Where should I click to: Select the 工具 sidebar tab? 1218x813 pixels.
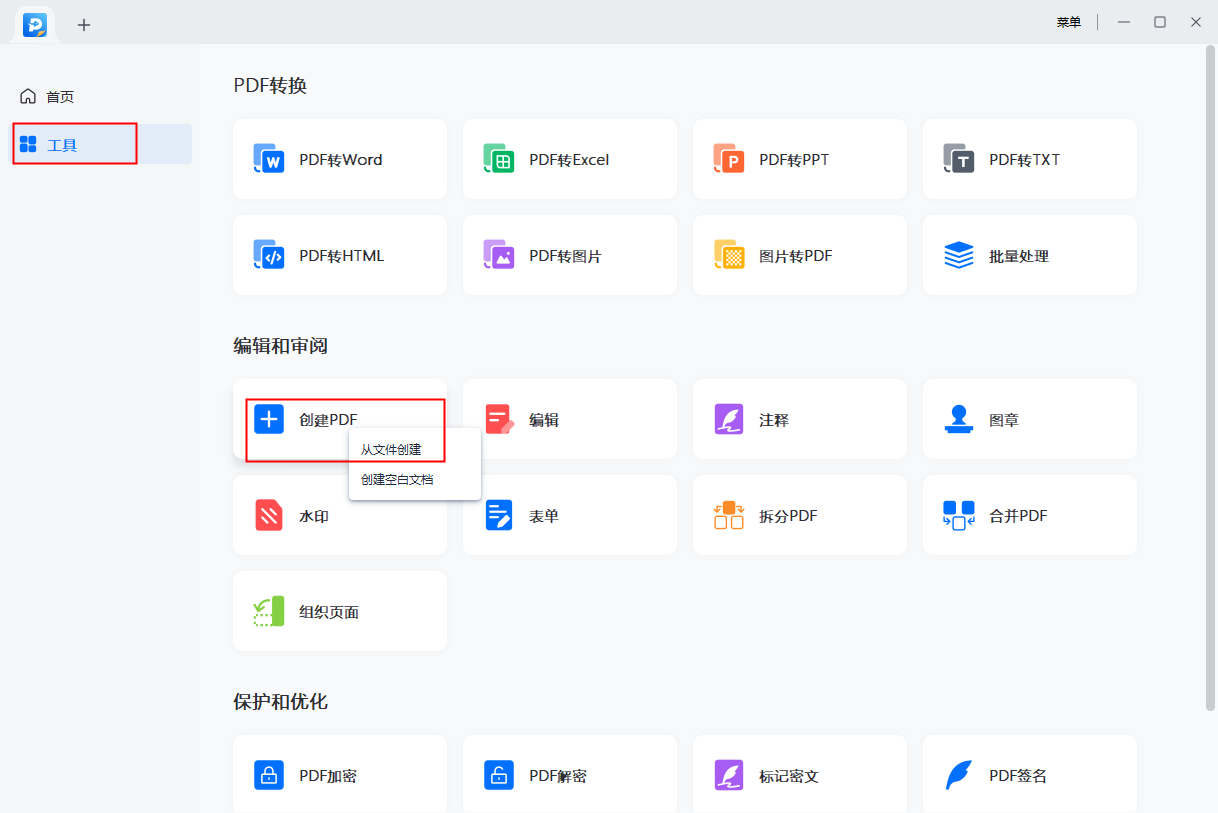click(x=62, y=145)
